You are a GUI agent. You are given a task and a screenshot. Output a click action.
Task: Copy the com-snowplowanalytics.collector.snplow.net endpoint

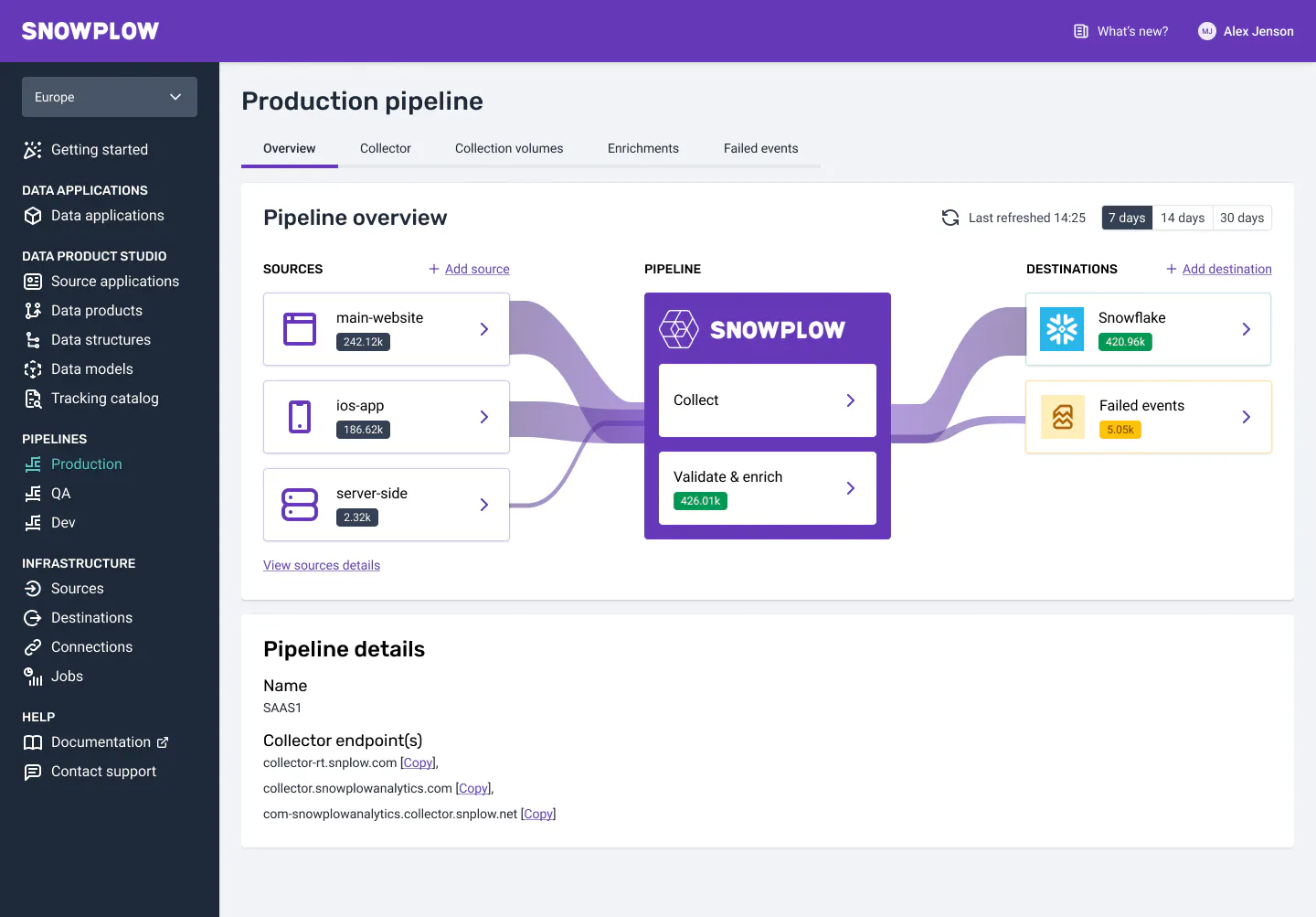click(x=538, y=814)
